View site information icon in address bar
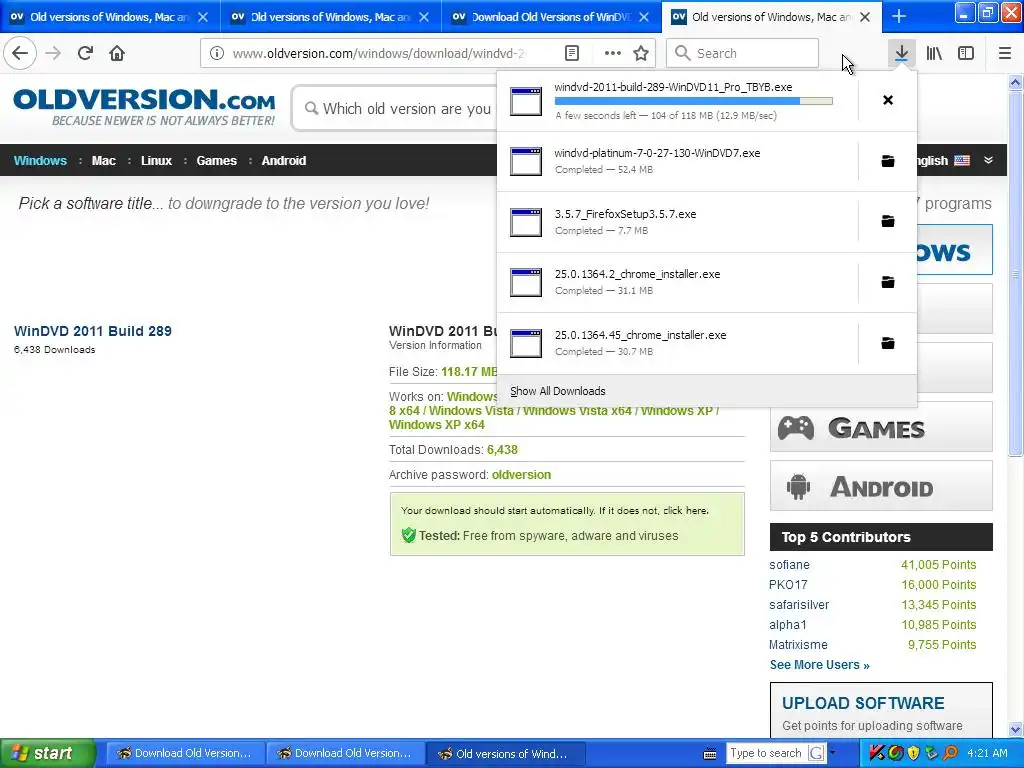The image size is (1024, 768). click(217, 54)
